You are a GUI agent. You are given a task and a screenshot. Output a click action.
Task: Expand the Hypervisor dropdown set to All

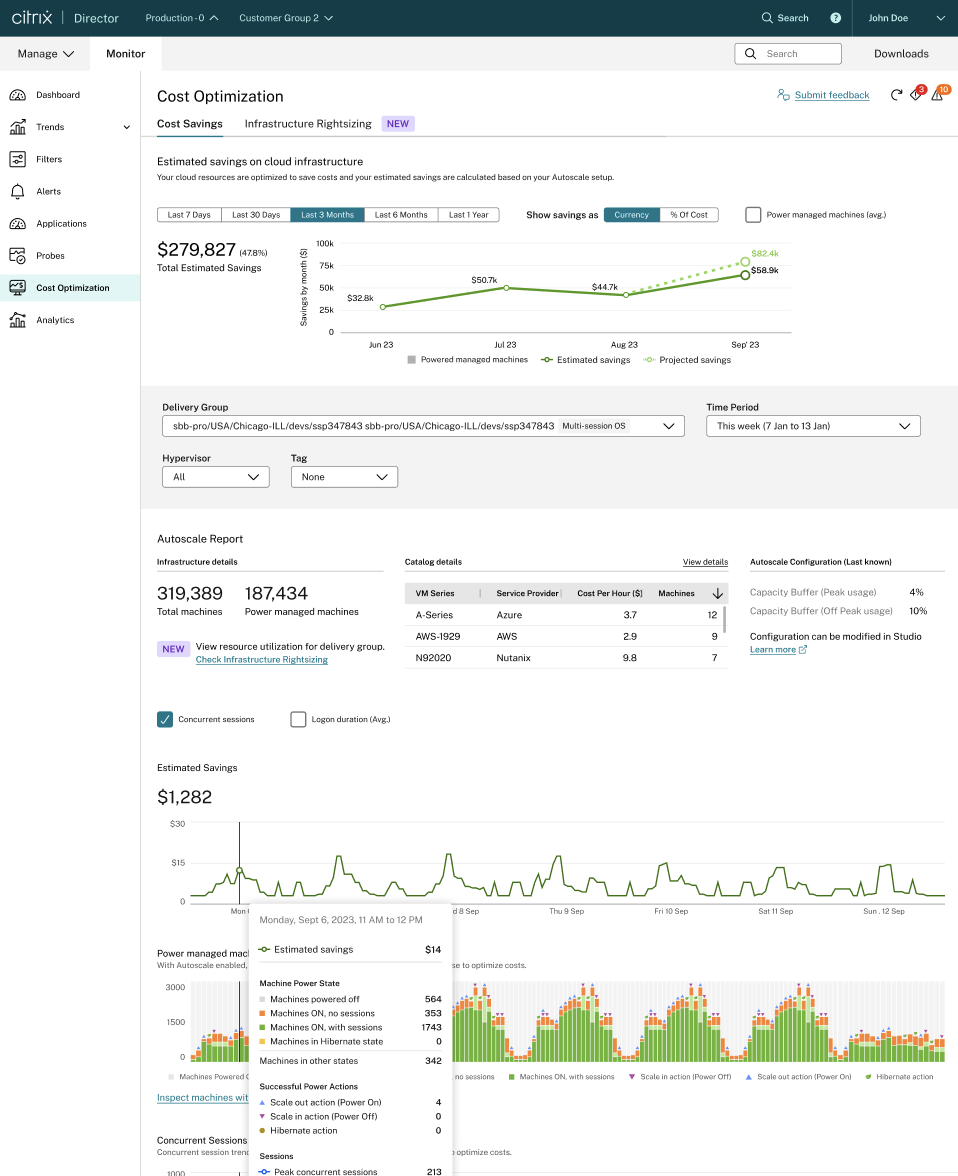[215, 477]
